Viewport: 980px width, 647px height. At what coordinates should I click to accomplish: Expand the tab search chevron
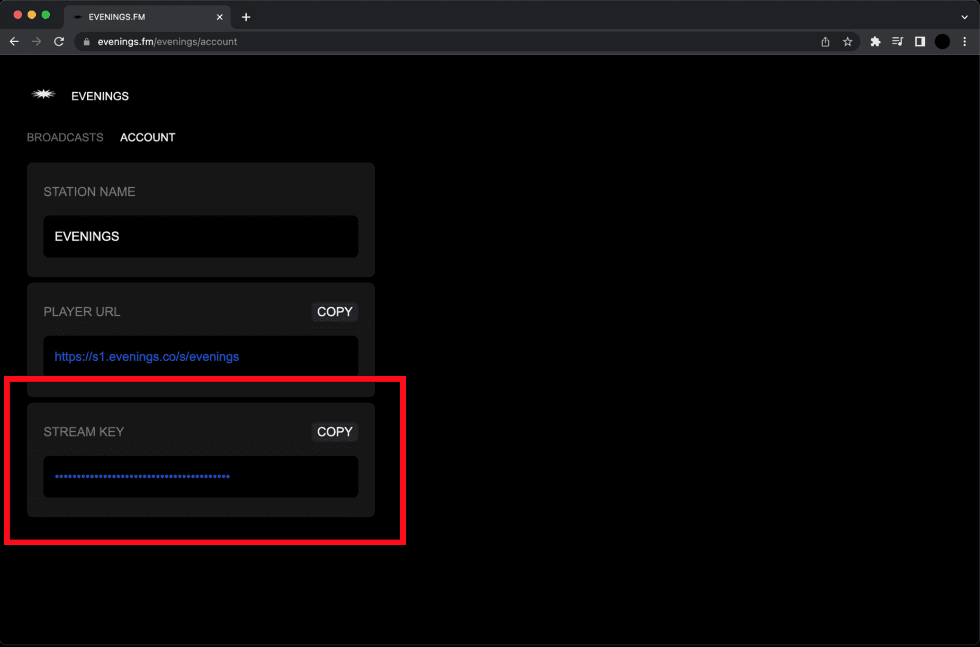click(964, 17)
